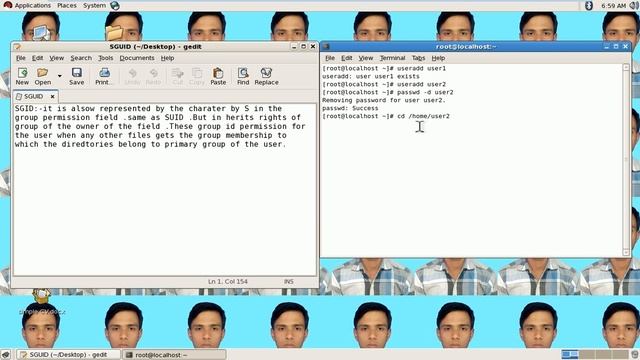Screen dimensions: 640x360
Task: Open the folder desktop icon
Action: point(114,33)
